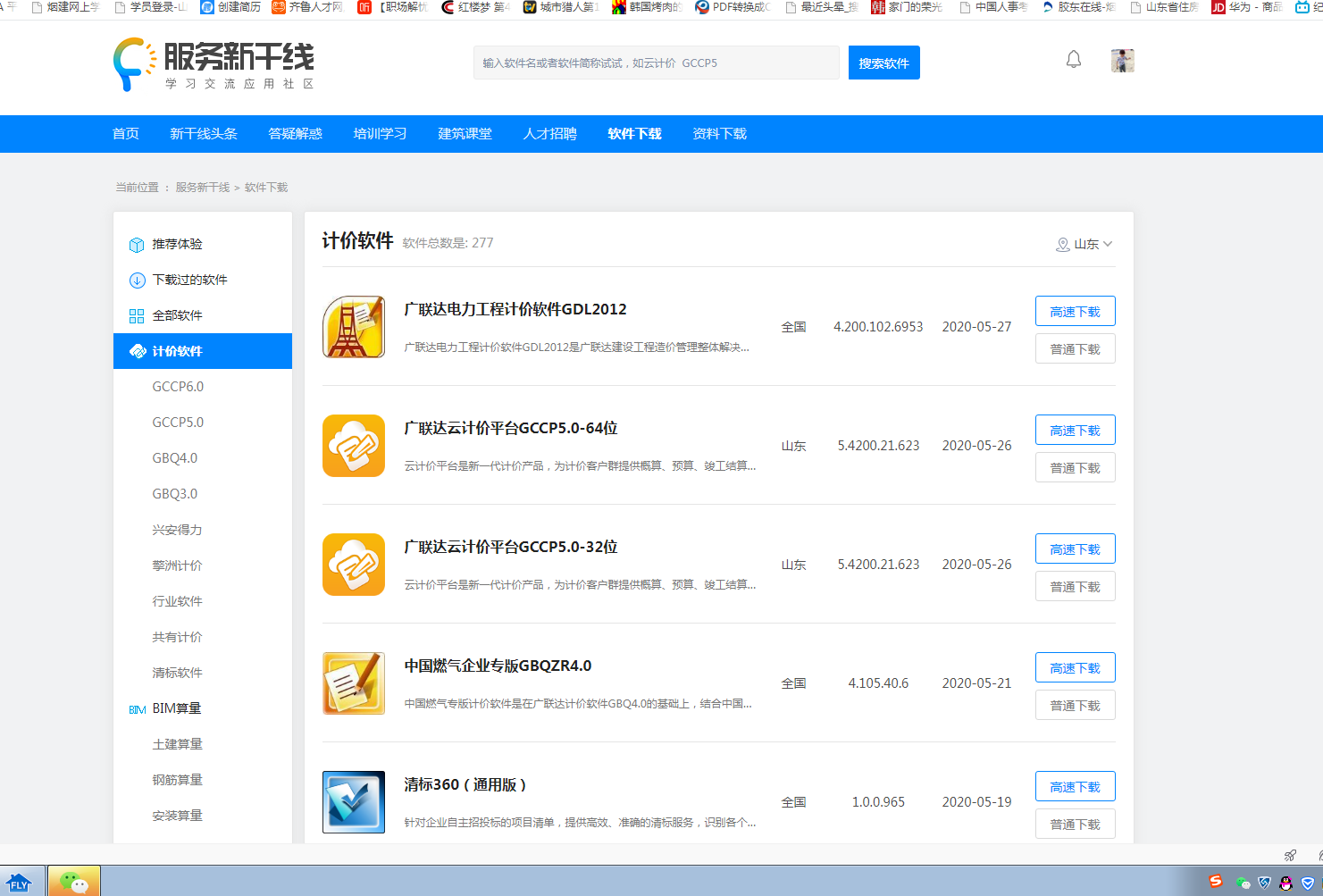Select 清标软件 in the sidebar
1323x896 pixels.
tap(178, 673)
